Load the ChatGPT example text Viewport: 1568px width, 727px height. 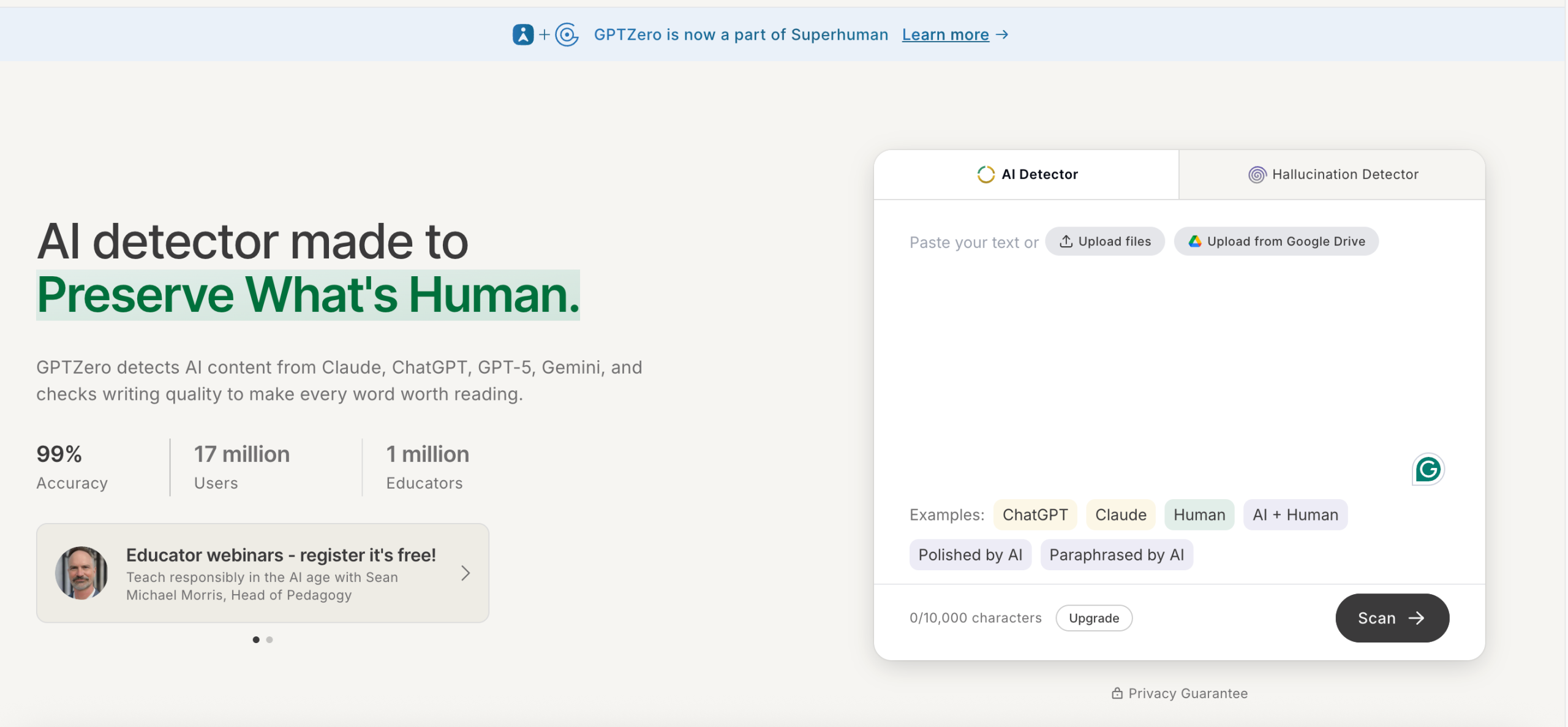tap(1035, 515)
